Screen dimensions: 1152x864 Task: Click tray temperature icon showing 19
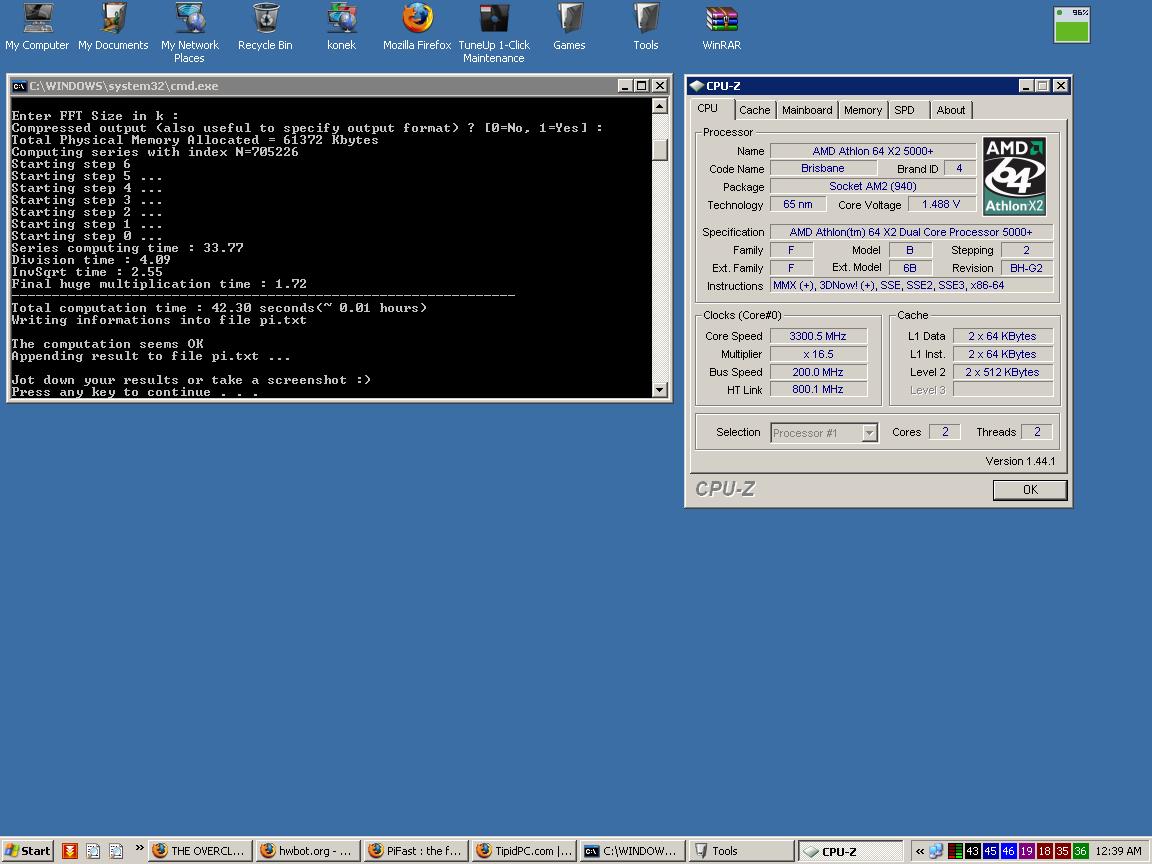(x=1026, y=851)
